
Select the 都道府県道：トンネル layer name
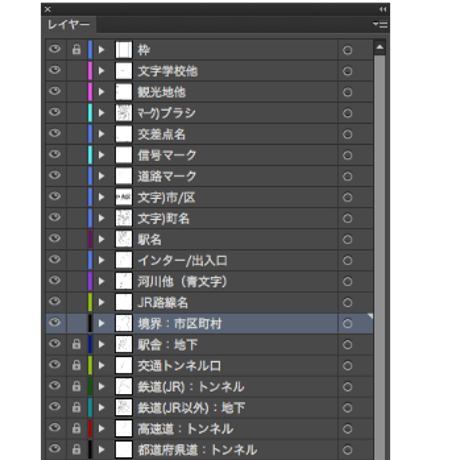197,450
